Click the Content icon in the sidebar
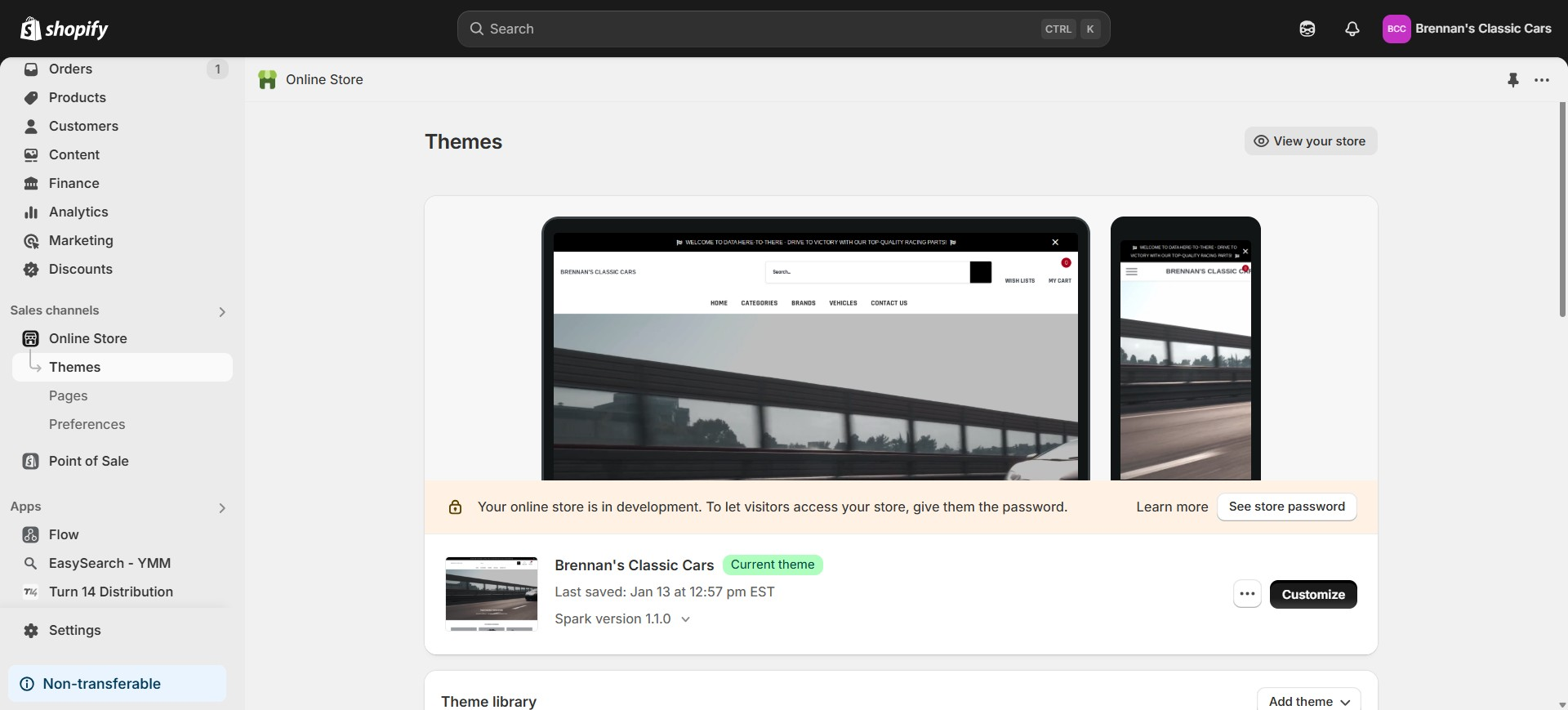Screen dimensions: 1568x710 (31, 155)
